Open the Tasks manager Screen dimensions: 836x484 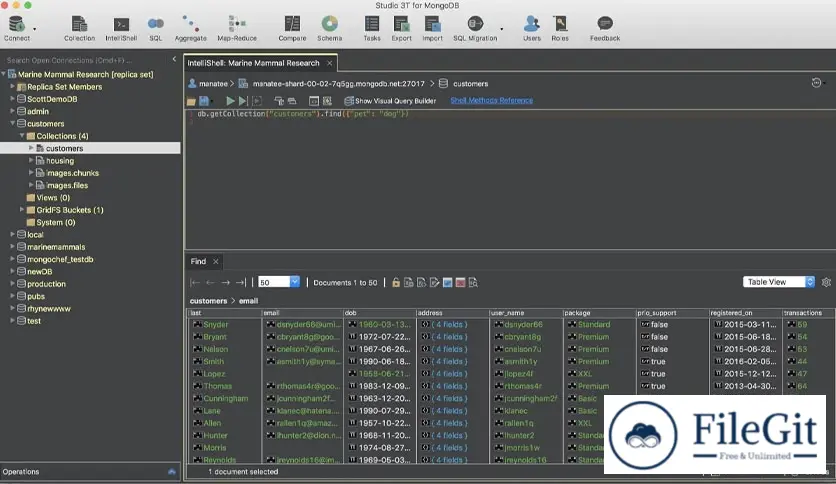[x=372, y=28]
